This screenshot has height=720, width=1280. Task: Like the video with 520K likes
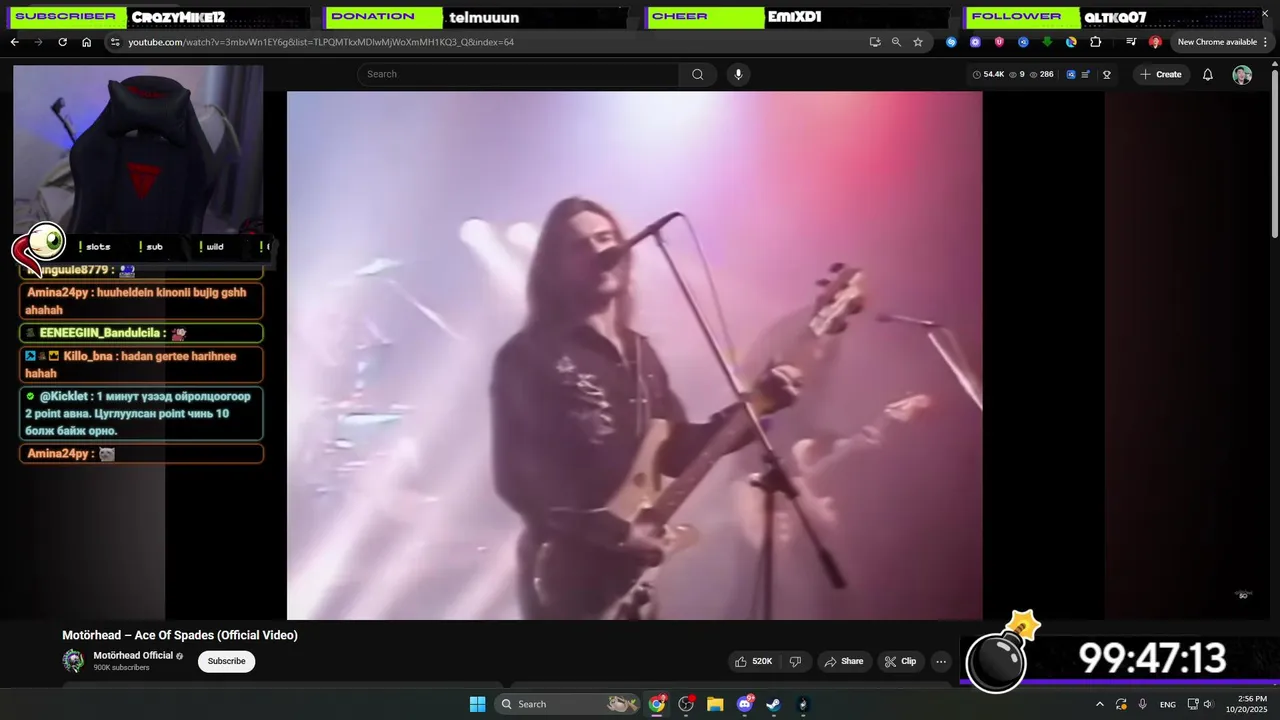point(753,661)
